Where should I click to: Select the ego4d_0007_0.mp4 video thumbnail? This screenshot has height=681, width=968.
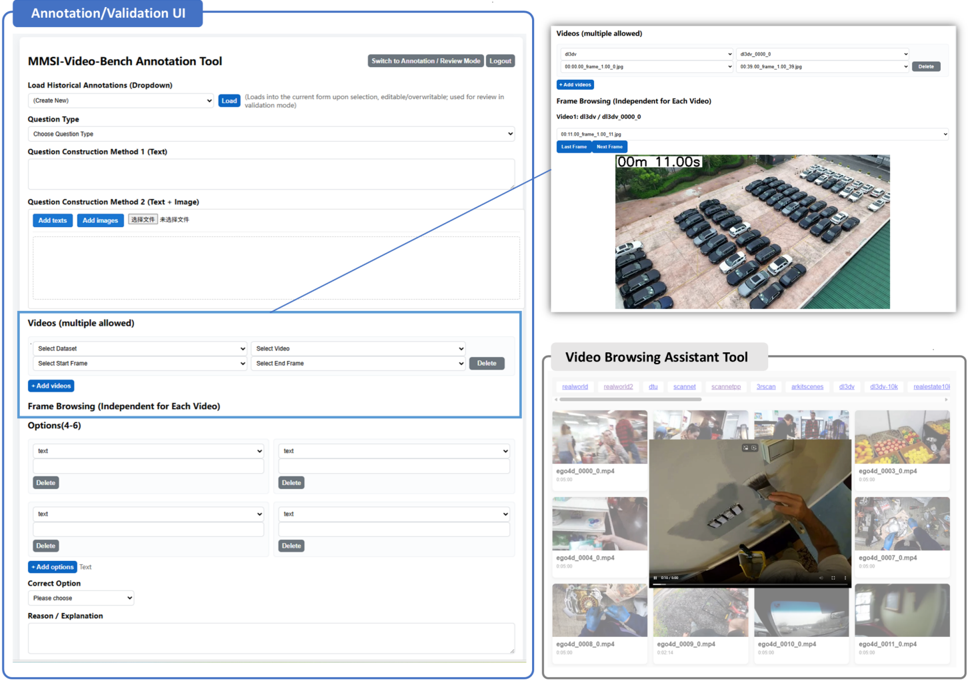(x=902, y=524)
